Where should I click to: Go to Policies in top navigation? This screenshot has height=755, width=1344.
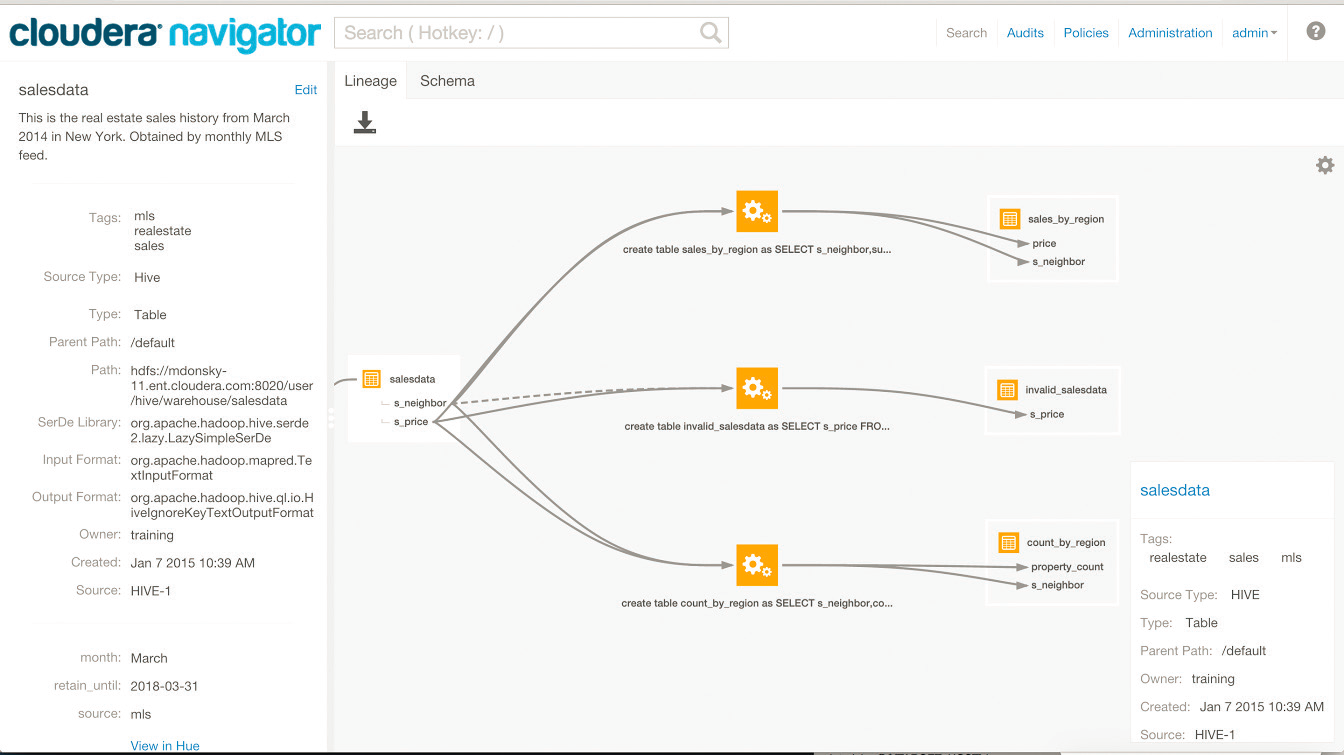click(1085, 33)
